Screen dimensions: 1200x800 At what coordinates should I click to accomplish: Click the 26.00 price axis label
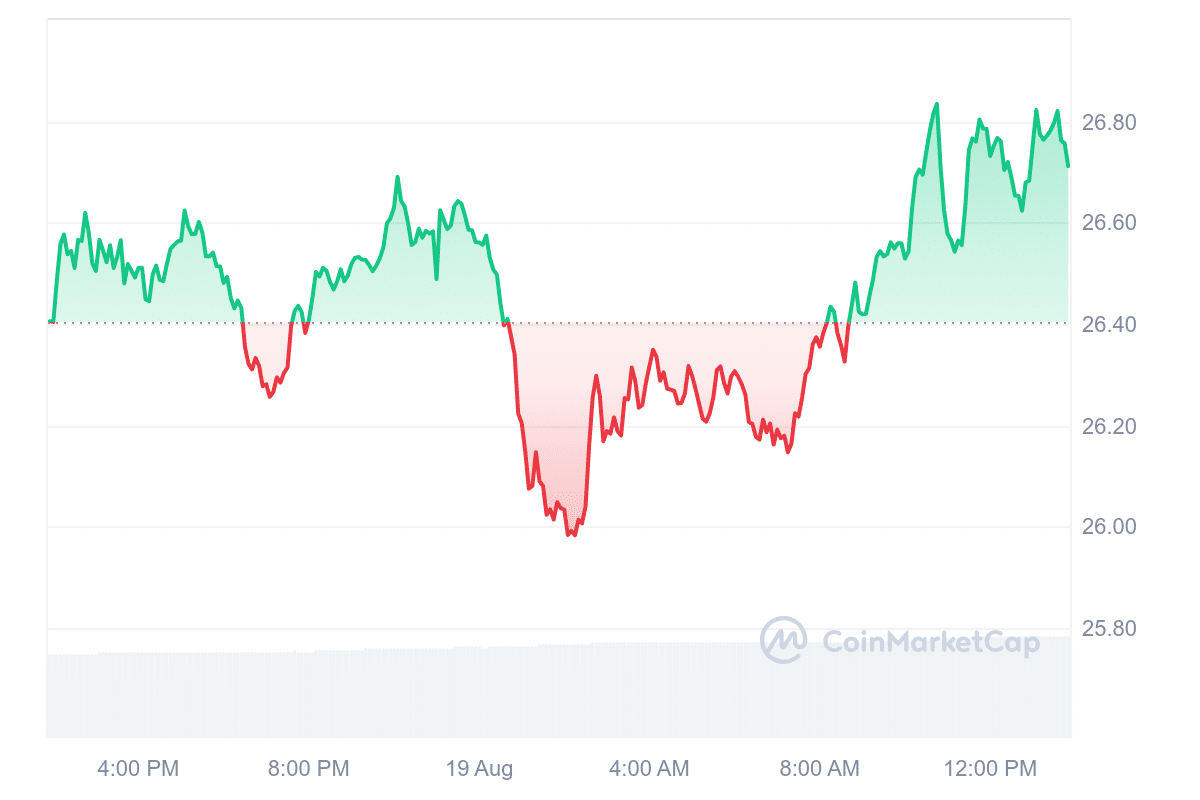[1109, 527]
